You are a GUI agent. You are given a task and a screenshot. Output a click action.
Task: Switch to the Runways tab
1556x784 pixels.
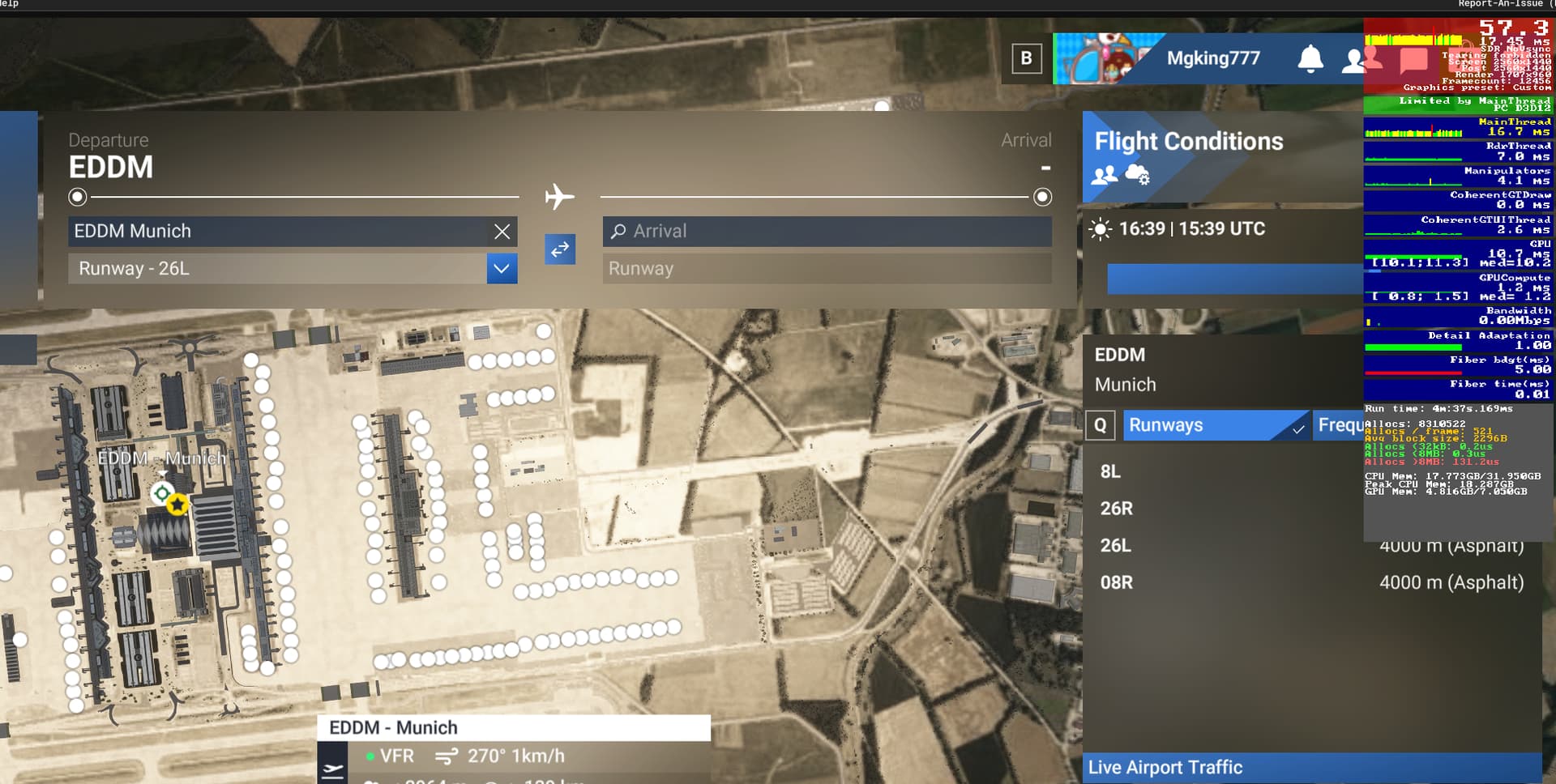tap(1216, 425)
